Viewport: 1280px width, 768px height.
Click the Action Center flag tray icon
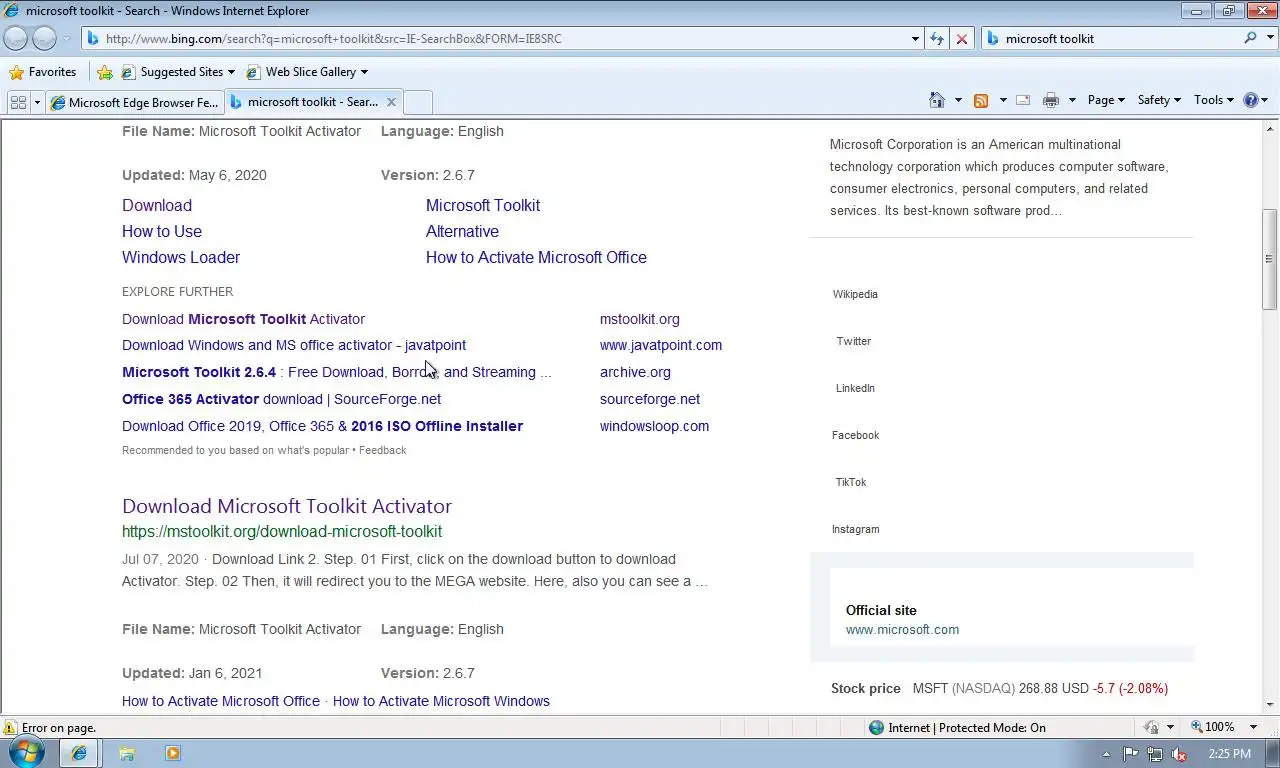tap(1131, 754)
